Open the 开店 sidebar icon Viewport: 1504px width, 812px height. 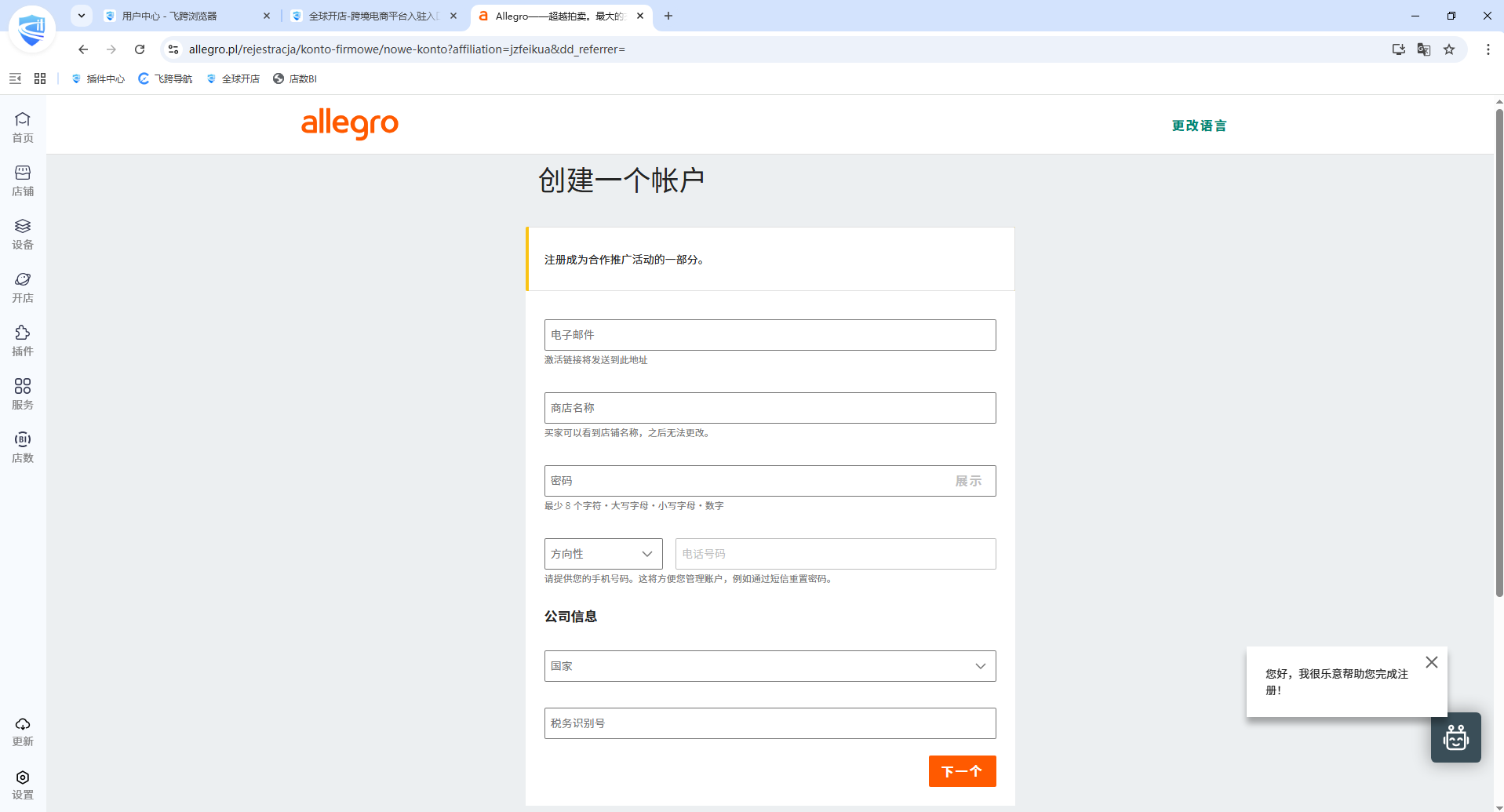(x=23, y=287)
